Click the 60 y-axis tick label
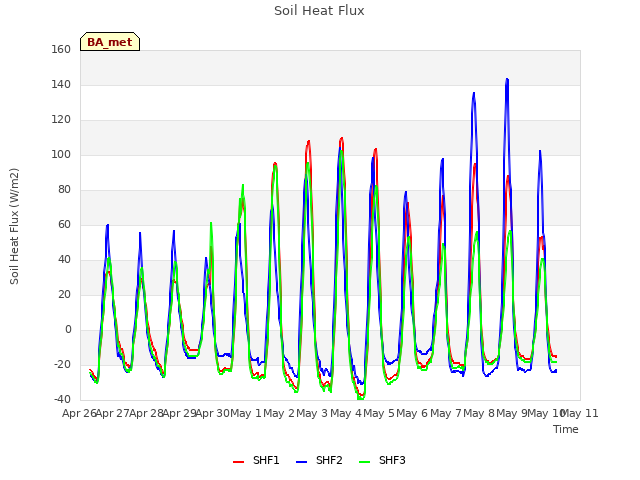This screenshot has width=640, height=480. click(64, 224)
